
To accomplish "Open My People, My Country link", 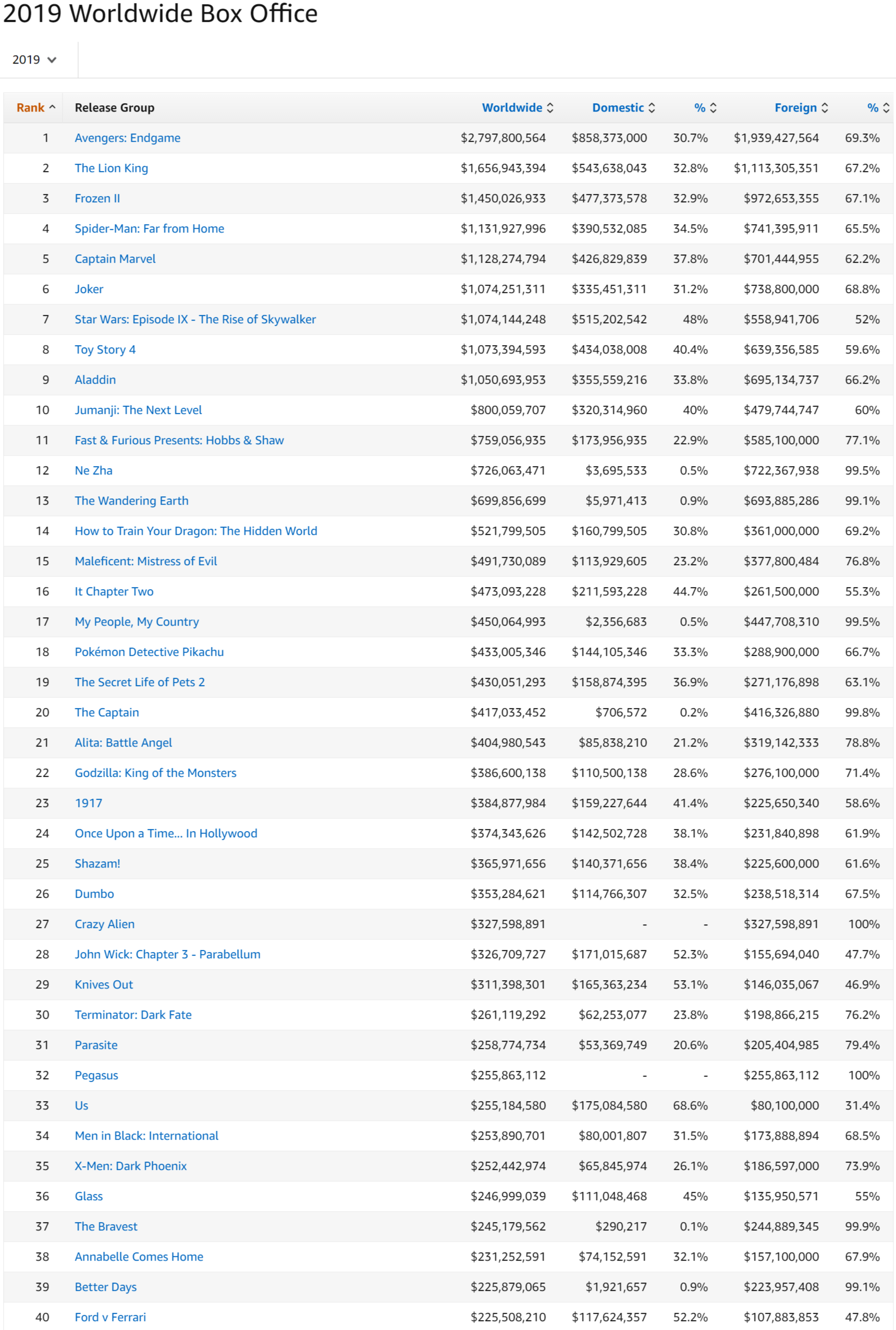I will 137,622.
